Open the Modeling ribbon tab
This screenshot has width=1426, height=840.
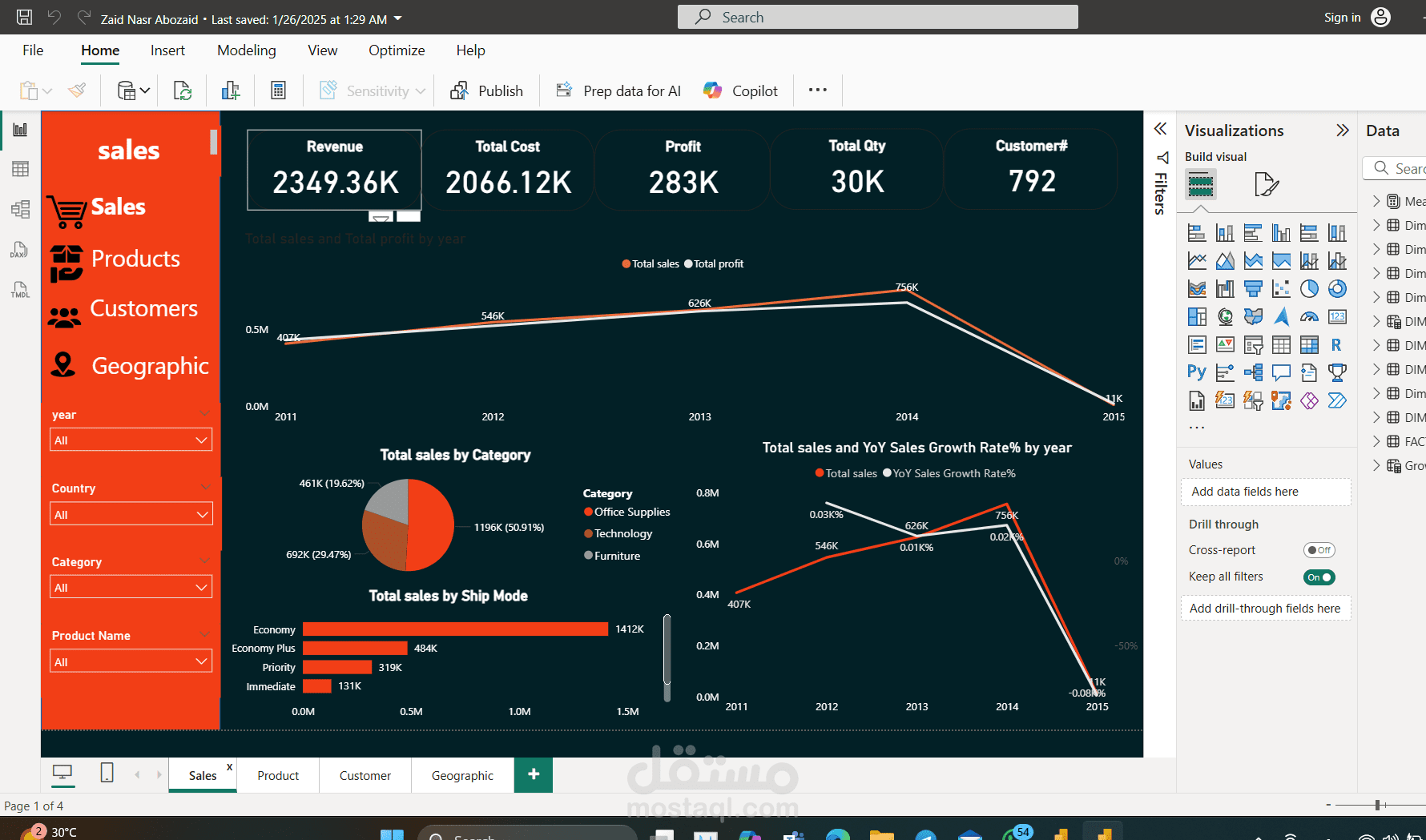247,50
